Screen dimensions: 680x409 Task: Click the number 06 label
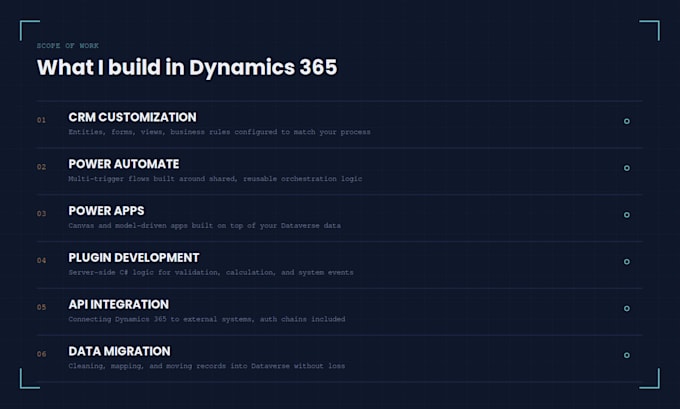[41, 354]
